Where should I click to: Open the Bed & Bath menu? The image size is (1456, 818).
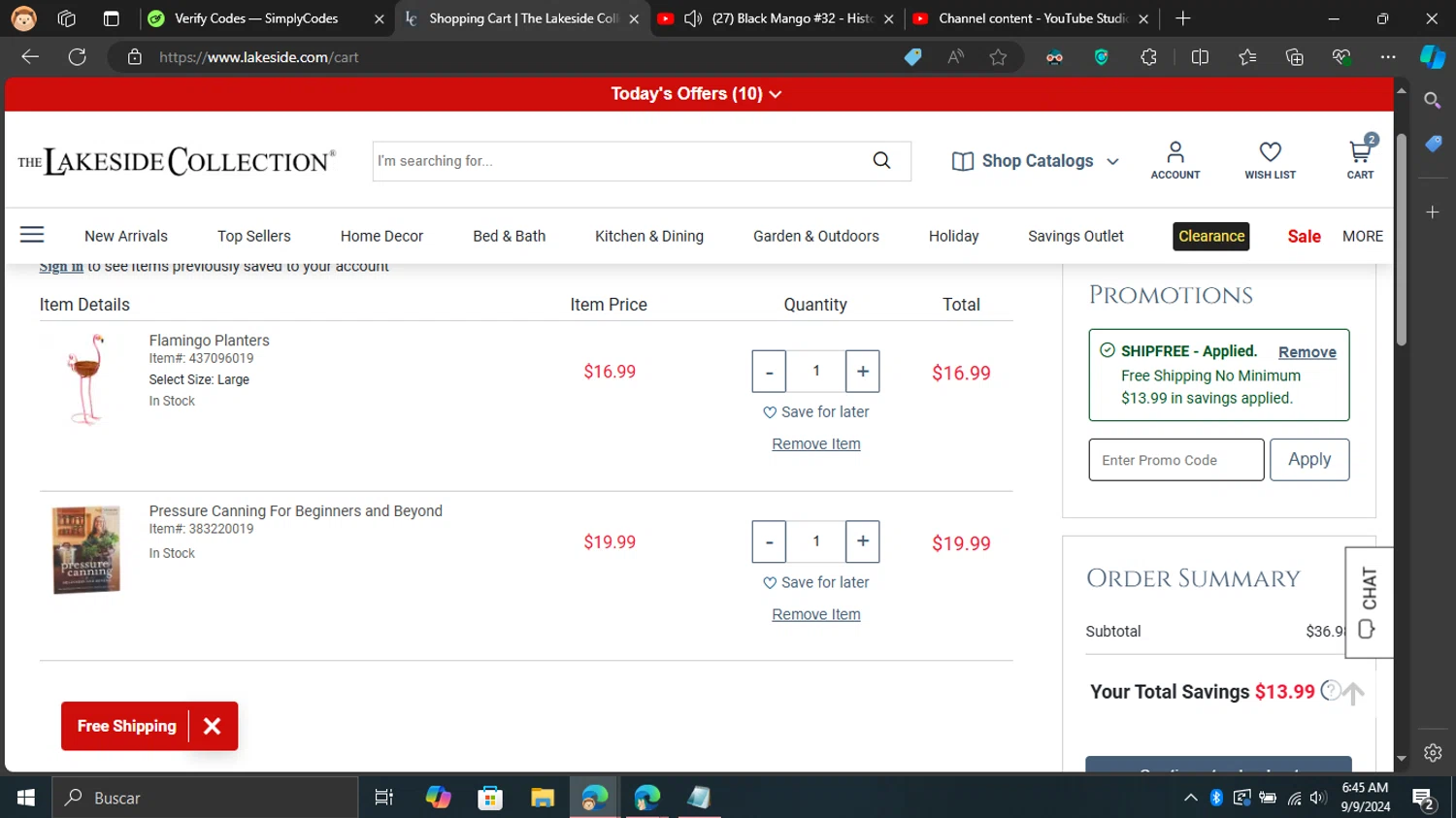(x=510, y=236)
